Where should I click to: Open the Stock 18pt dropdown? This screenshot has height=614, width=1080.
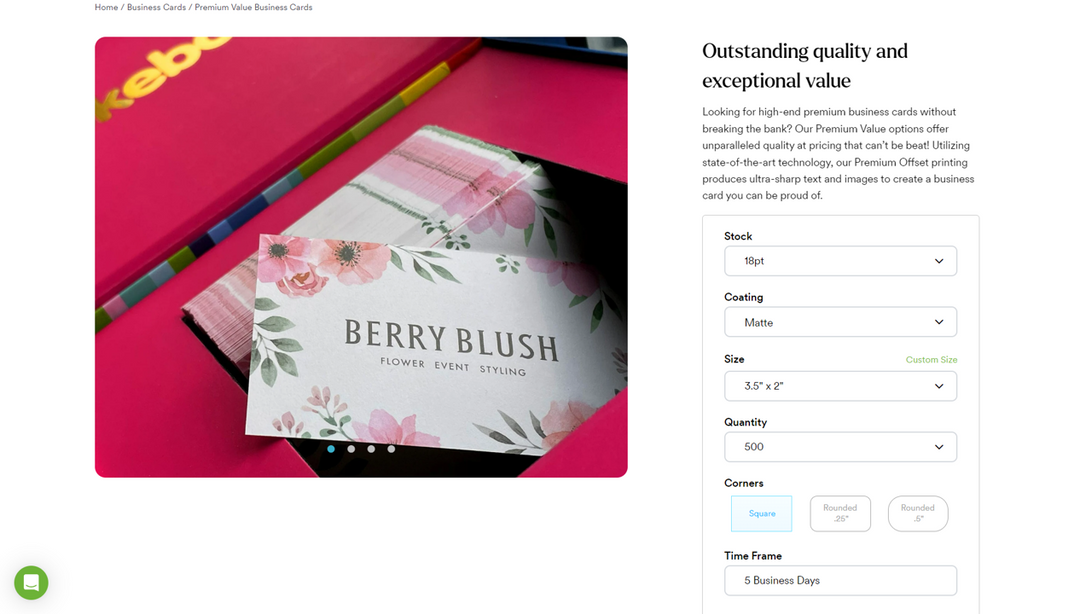840,261
